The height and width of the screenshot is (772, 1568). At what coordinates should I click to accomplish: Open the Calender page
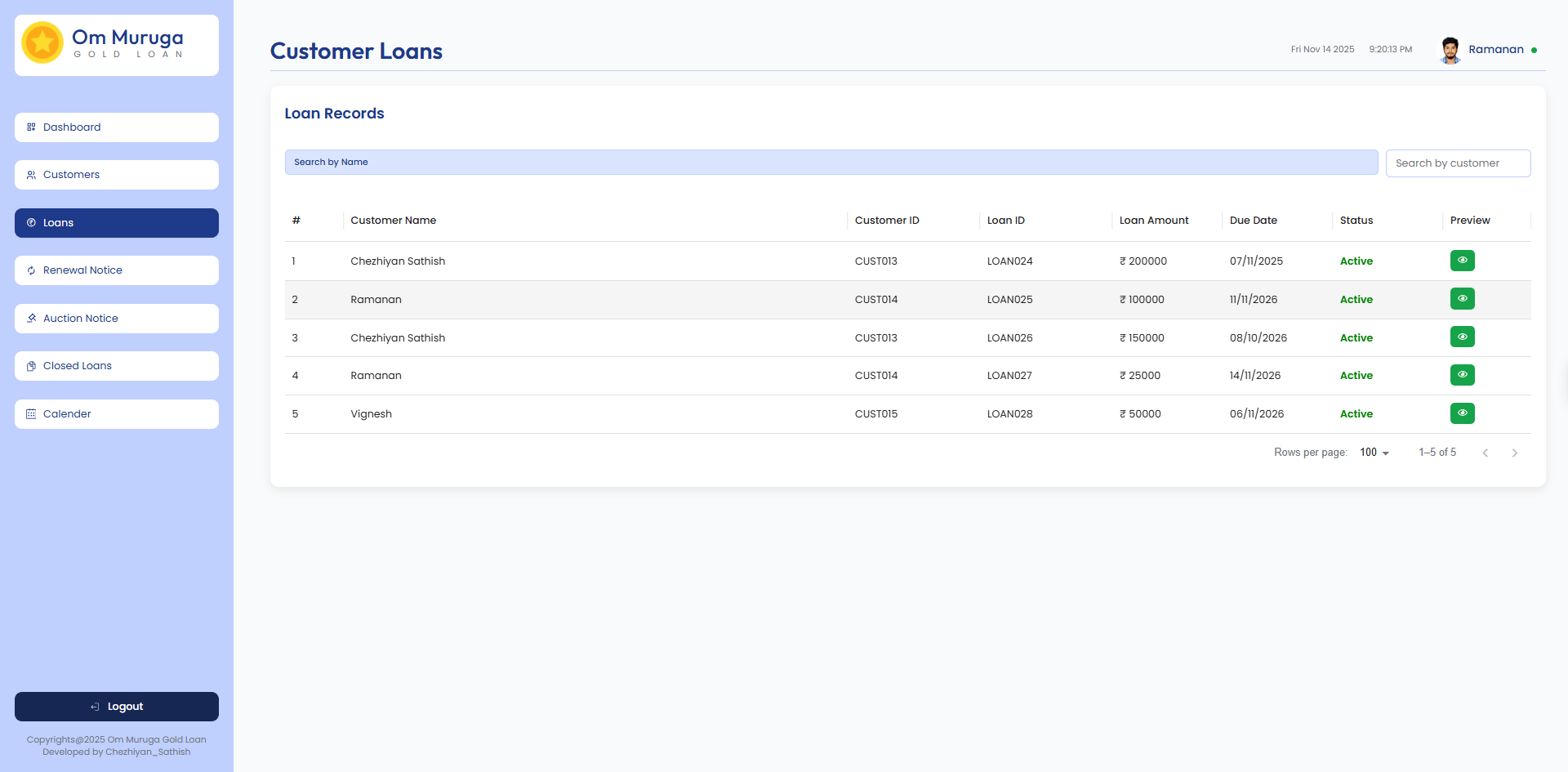click(116, 414)
